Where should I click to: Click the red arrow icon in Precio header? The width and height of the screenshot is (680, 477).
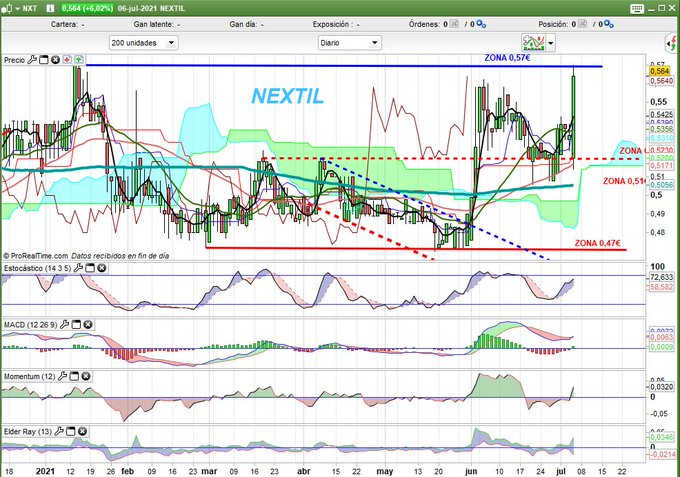click(x=67, y=60)
